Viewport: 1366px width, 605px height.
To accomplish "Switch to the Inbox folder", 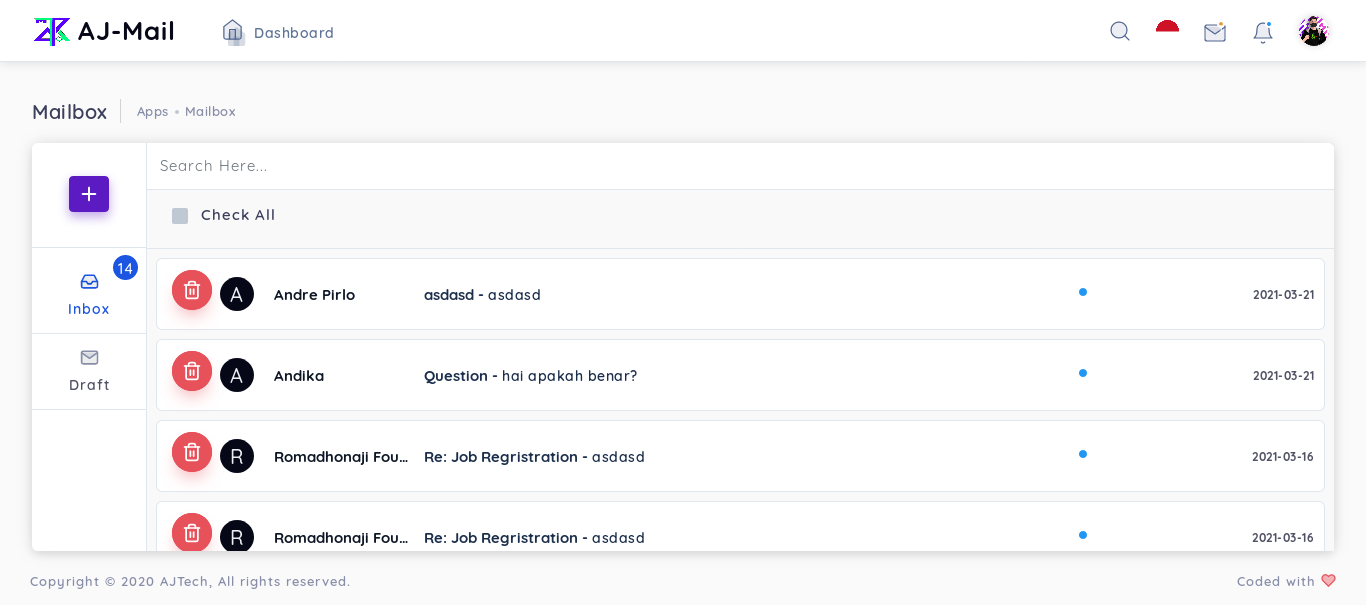I will [x=89, y=294].
